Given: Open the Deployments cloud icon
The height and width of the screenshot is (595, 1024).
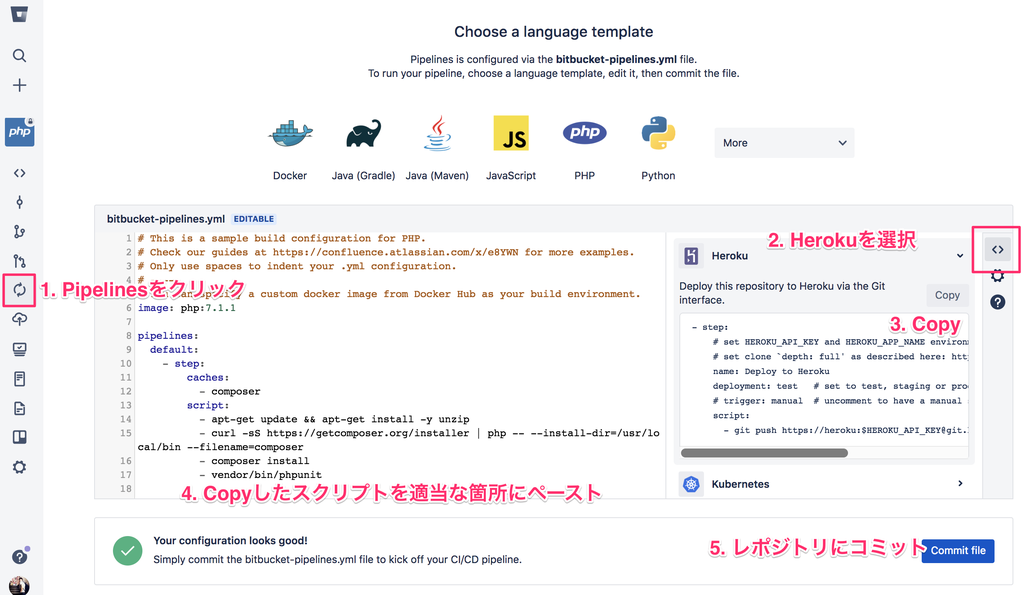Looking at the screenshot, I should click(20, 319).
